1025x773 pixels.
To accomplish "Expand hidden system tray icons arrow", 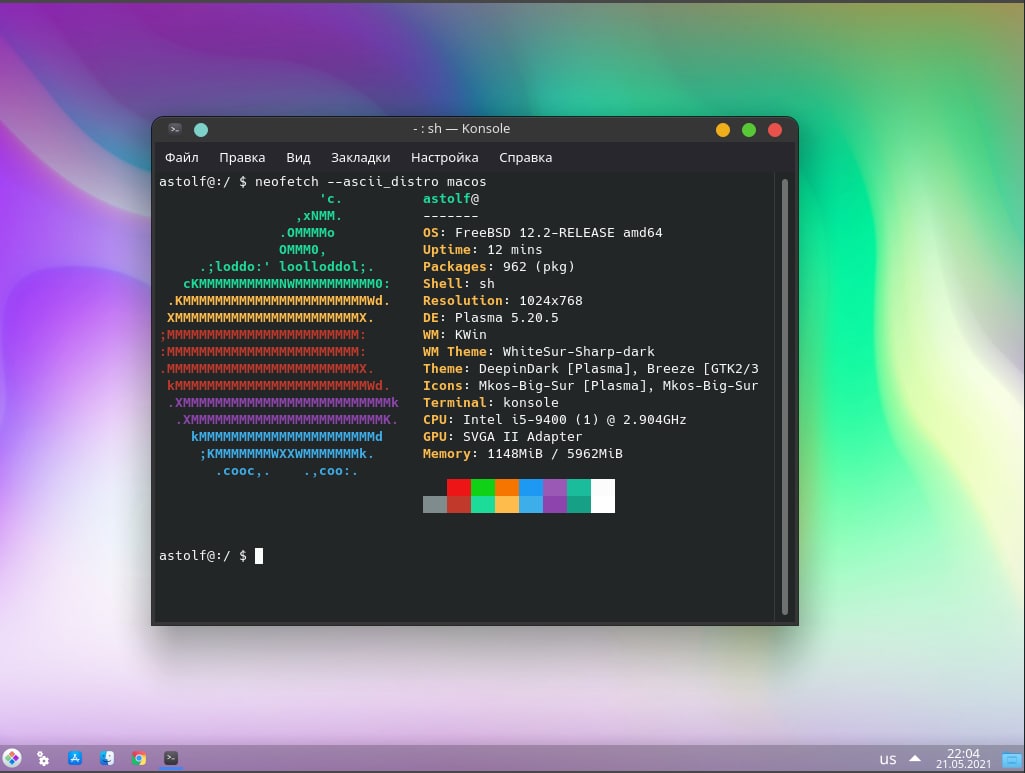I will click(915, 759).
